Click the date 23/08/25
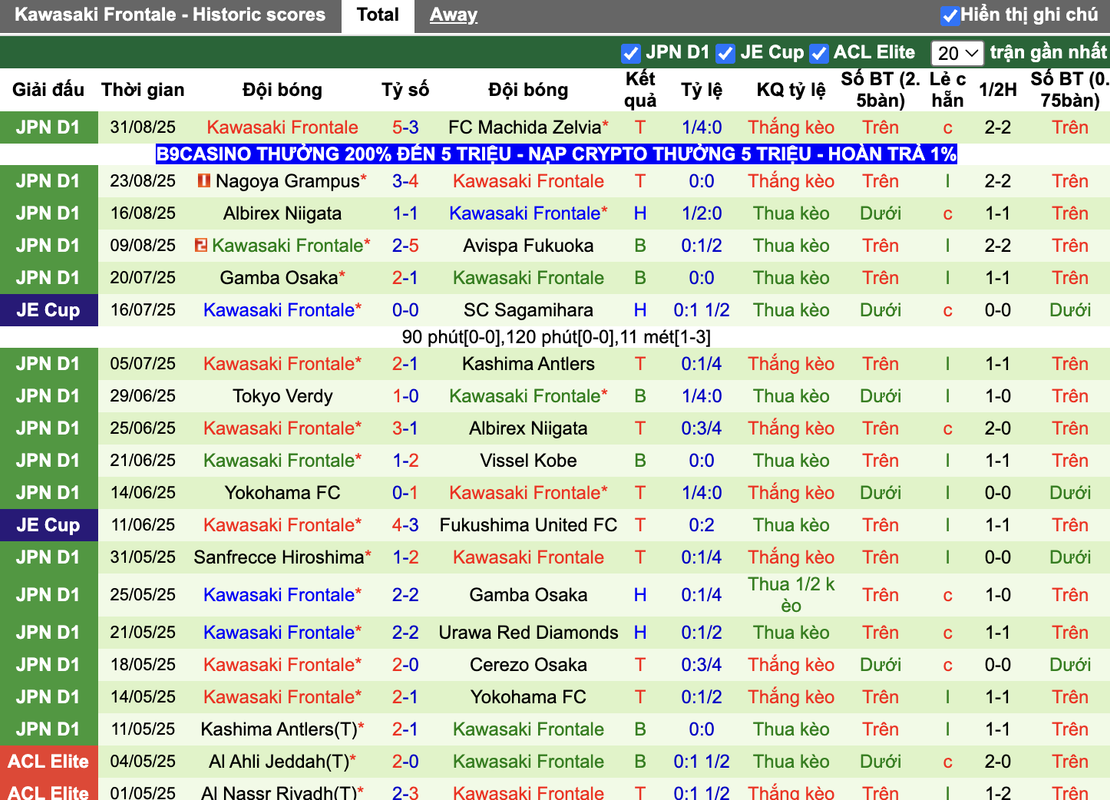 142,181
